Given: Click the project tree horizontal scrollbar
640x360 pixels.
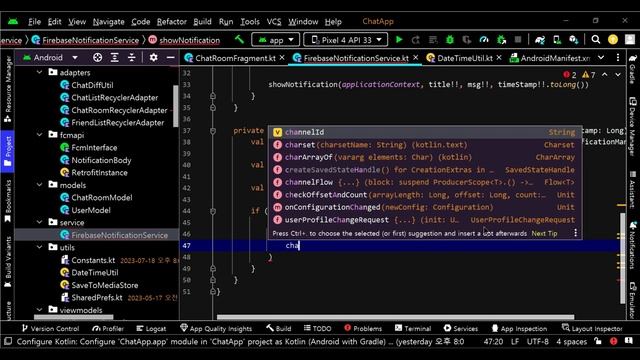Looking at the screenshot, I should (73, 317).
